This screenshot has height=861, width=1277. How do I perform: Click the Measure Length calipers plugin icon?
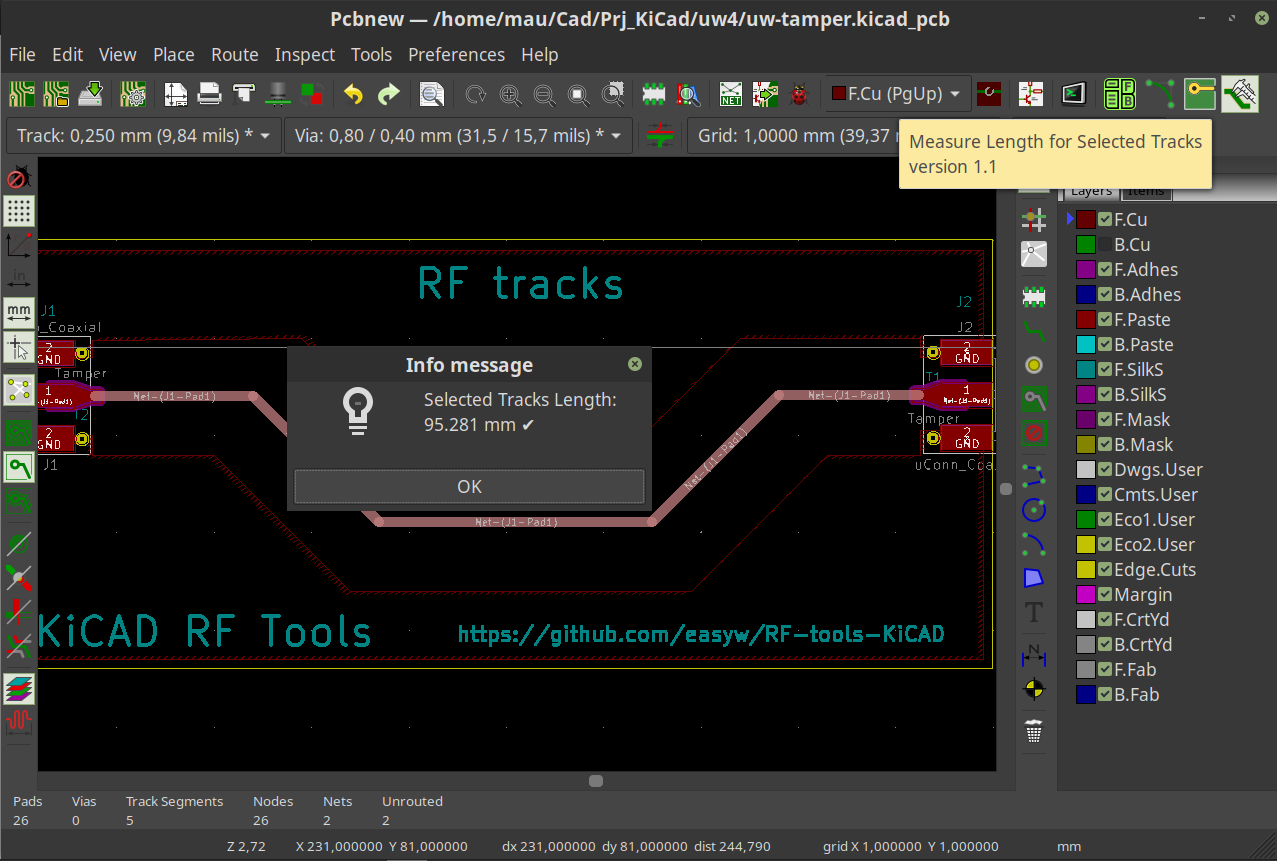pyautogui.click(x=1240, y=94)
